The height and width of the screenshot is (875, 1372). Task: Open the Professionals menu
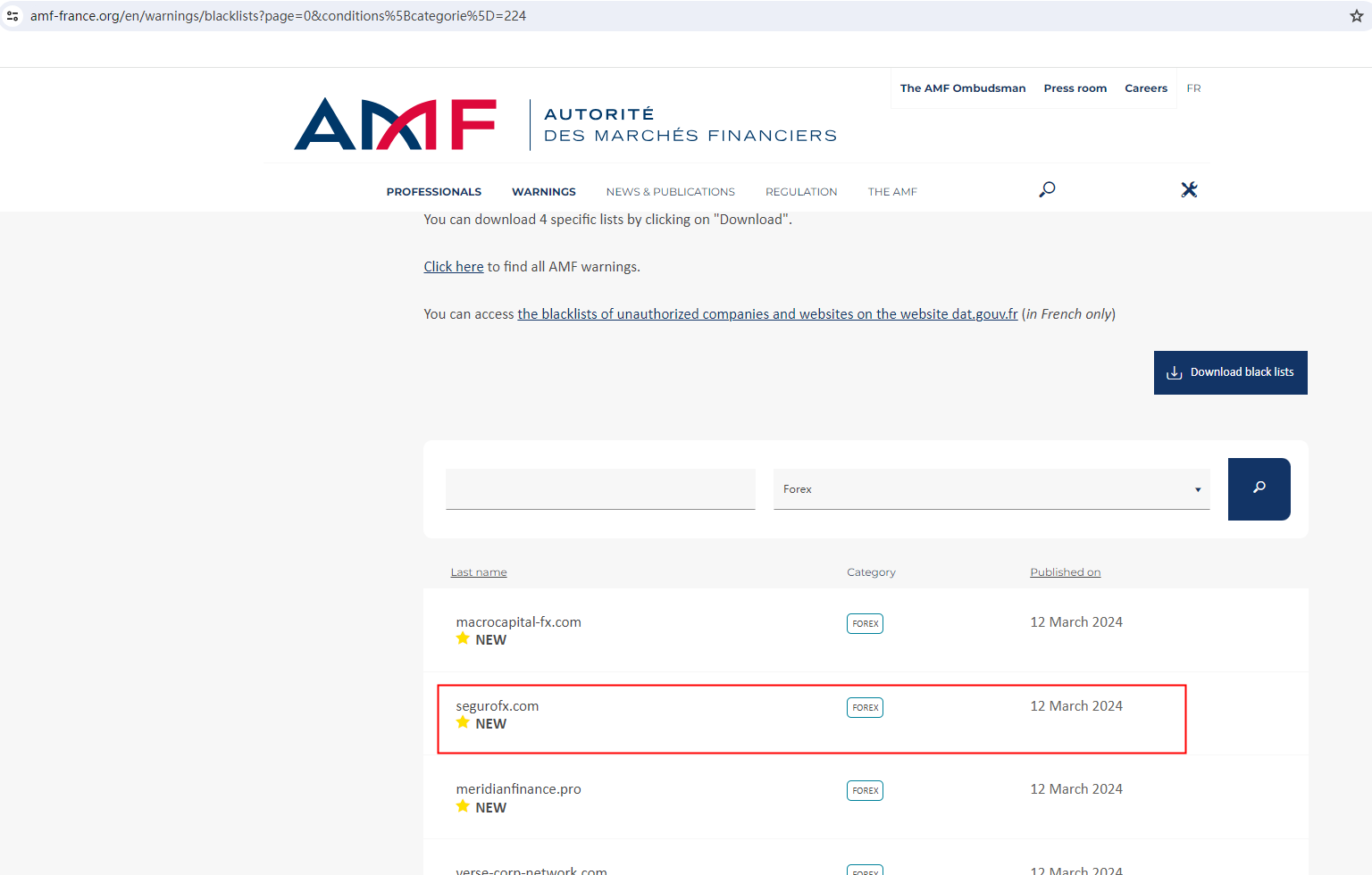click(x=433, y=192)
